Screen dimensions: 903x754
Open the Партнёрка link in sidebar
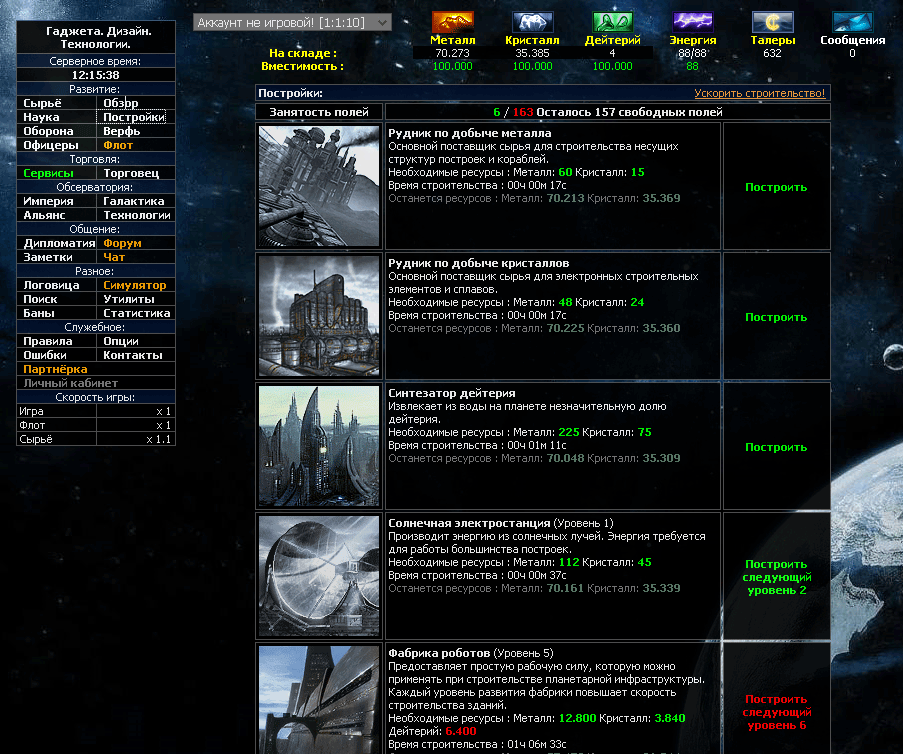point(55,369)
